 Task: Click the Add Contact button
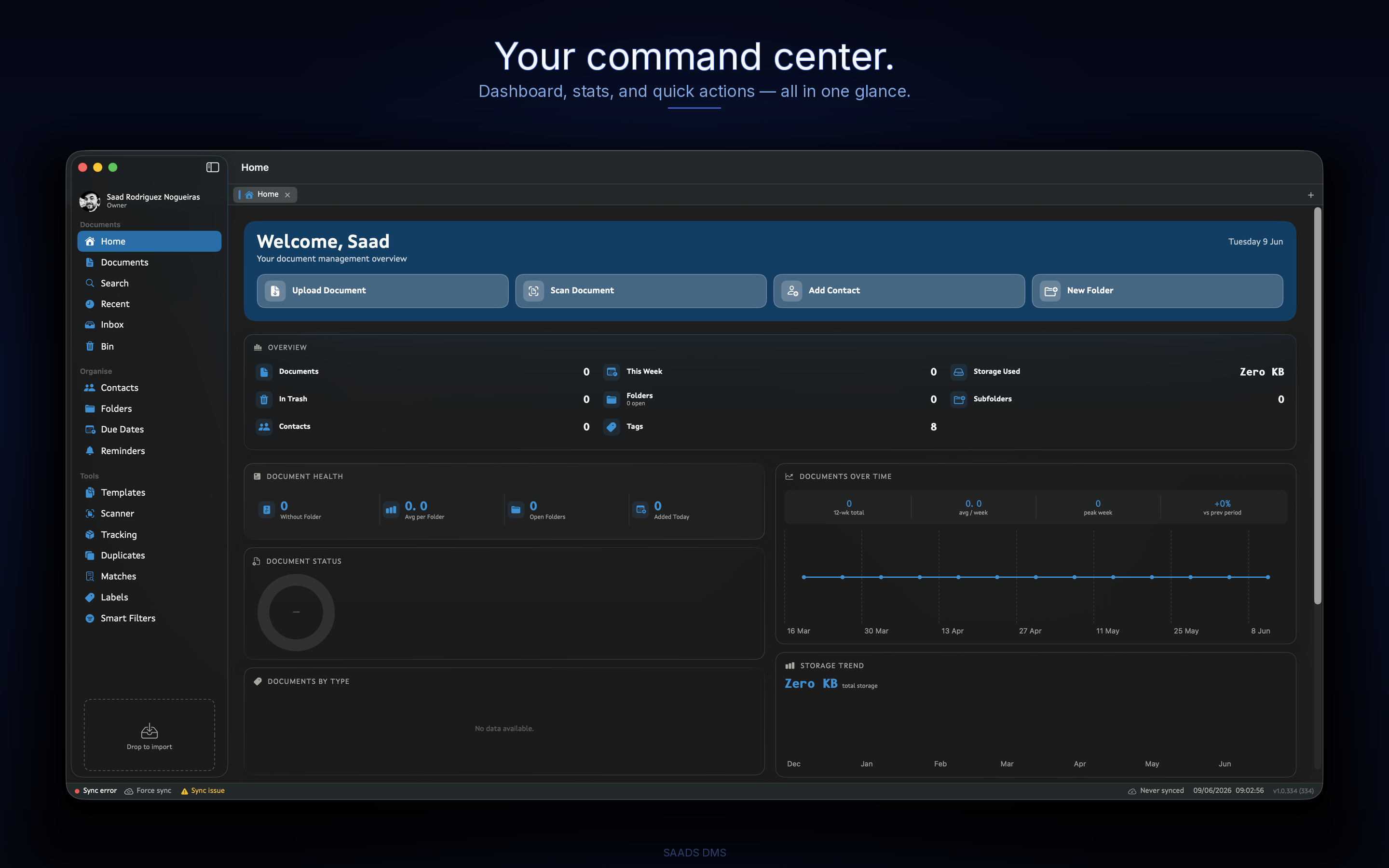coord(899,290)
